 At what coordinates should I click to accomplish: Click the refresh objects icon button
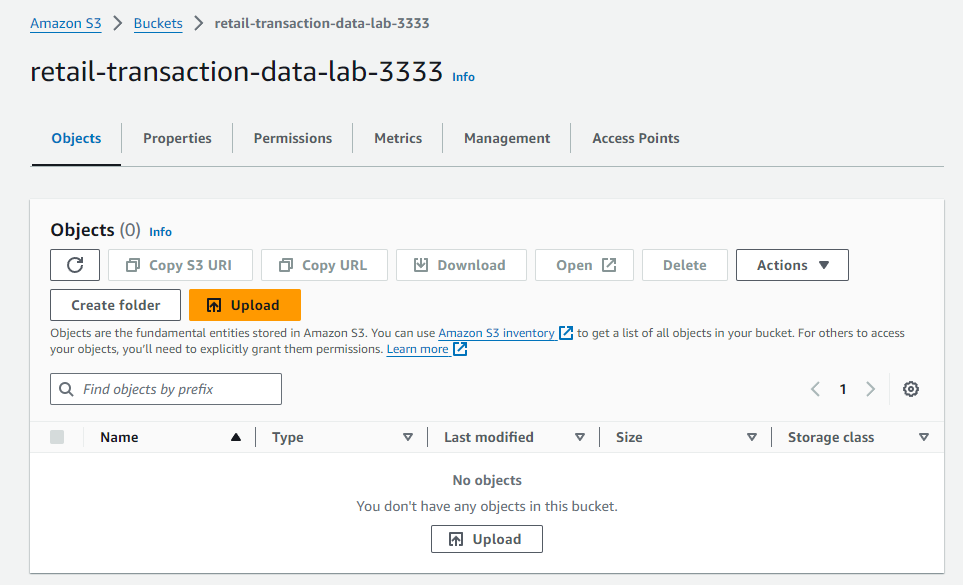point(75,265)
